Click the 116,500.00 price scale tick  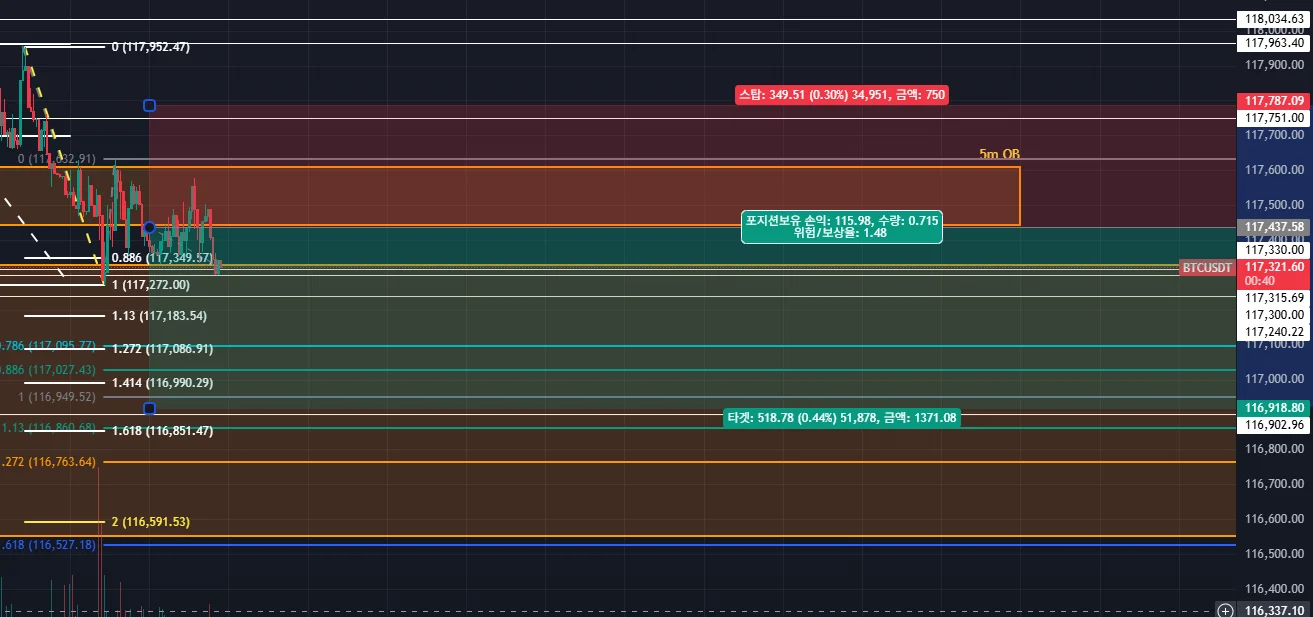click(x=1275, y=554)
